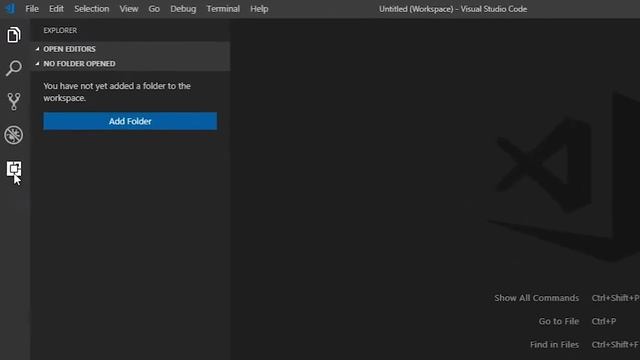Click the Go to File hint
The height and width of the screenshot is (360, 640).
point(558,321)
